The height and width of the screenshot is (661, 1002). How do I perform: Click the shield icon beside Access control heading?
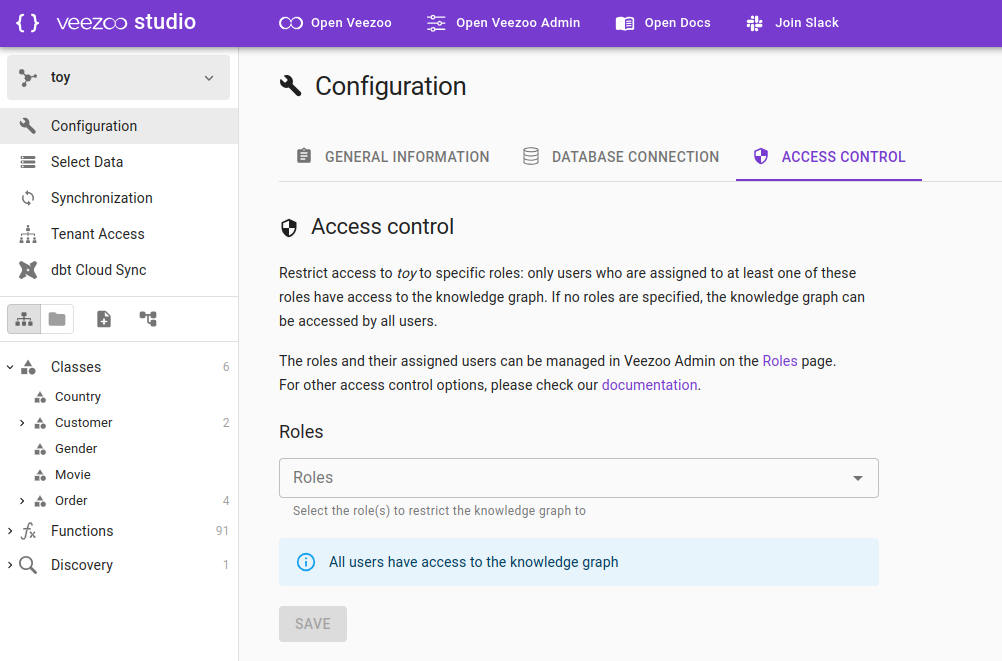point(289,228)
